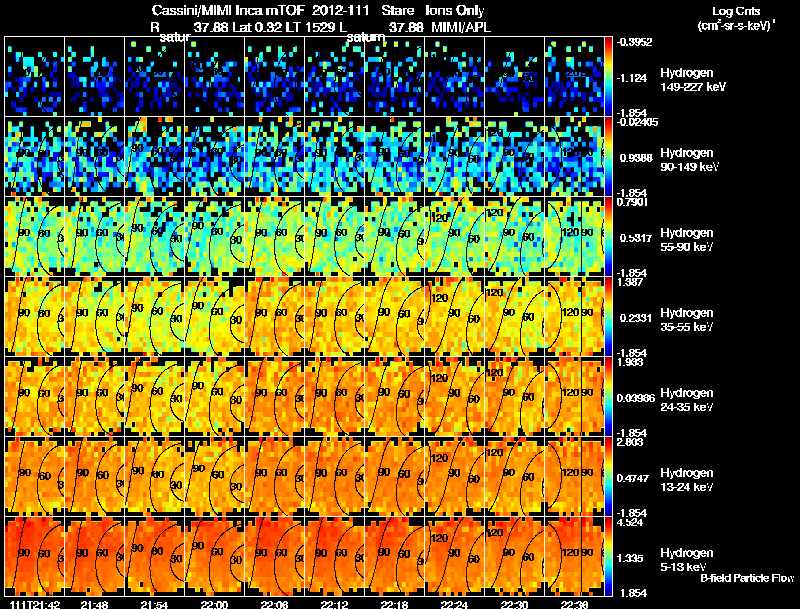Click the '21:54' time axis label
Screen dimensions: 800x609
point(154,604)
